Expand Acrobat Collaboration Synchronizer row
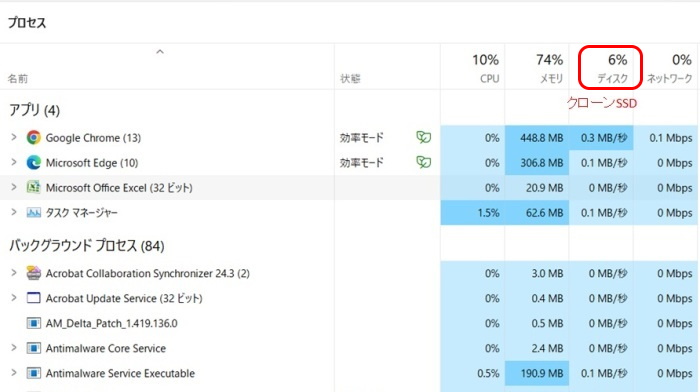Image resolution: width=700 pixels, height=392 pixels. [14, 273]
